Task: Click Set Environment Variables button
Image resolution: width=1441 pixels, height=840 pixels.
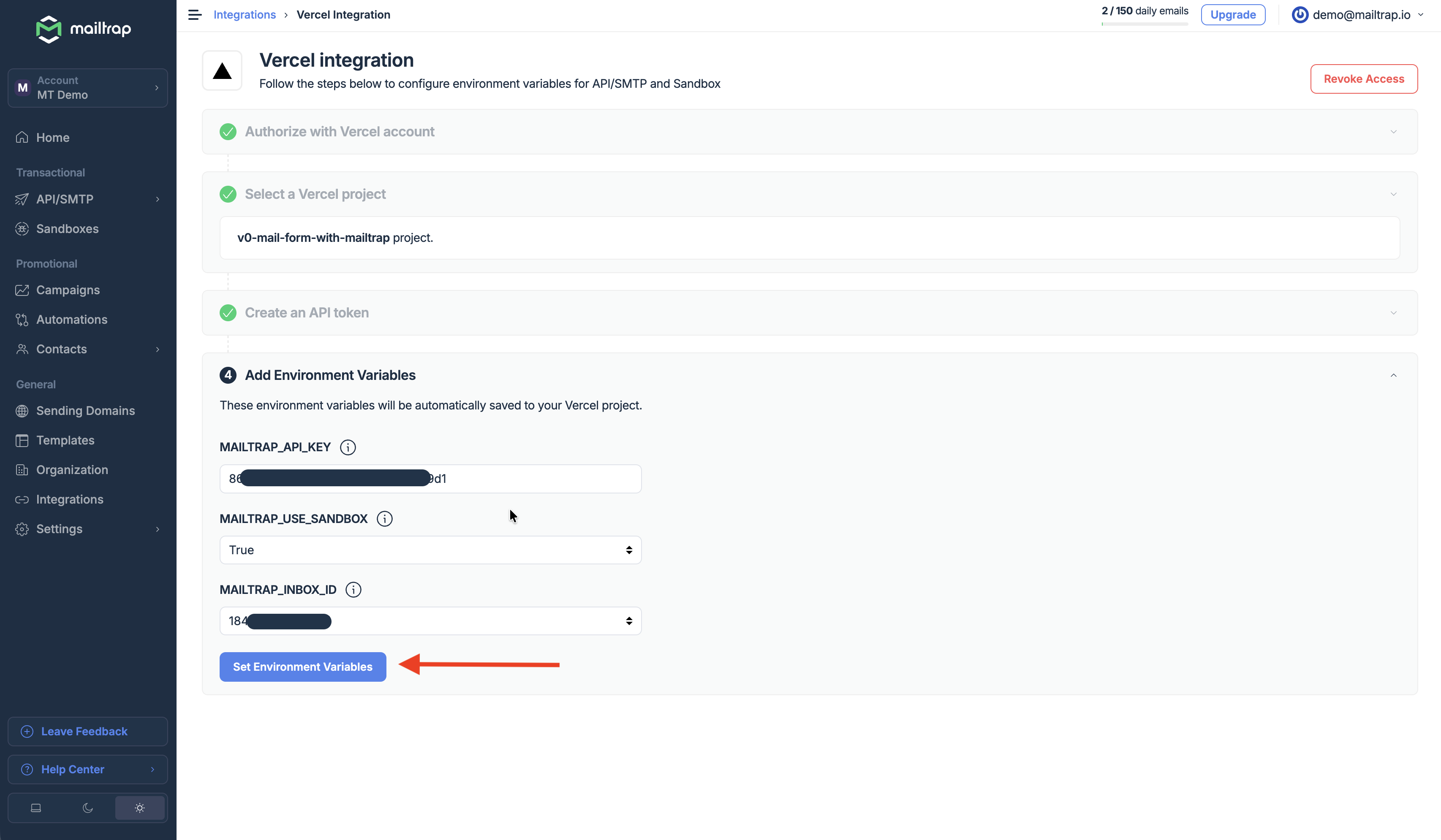Action: click(302, 666)
